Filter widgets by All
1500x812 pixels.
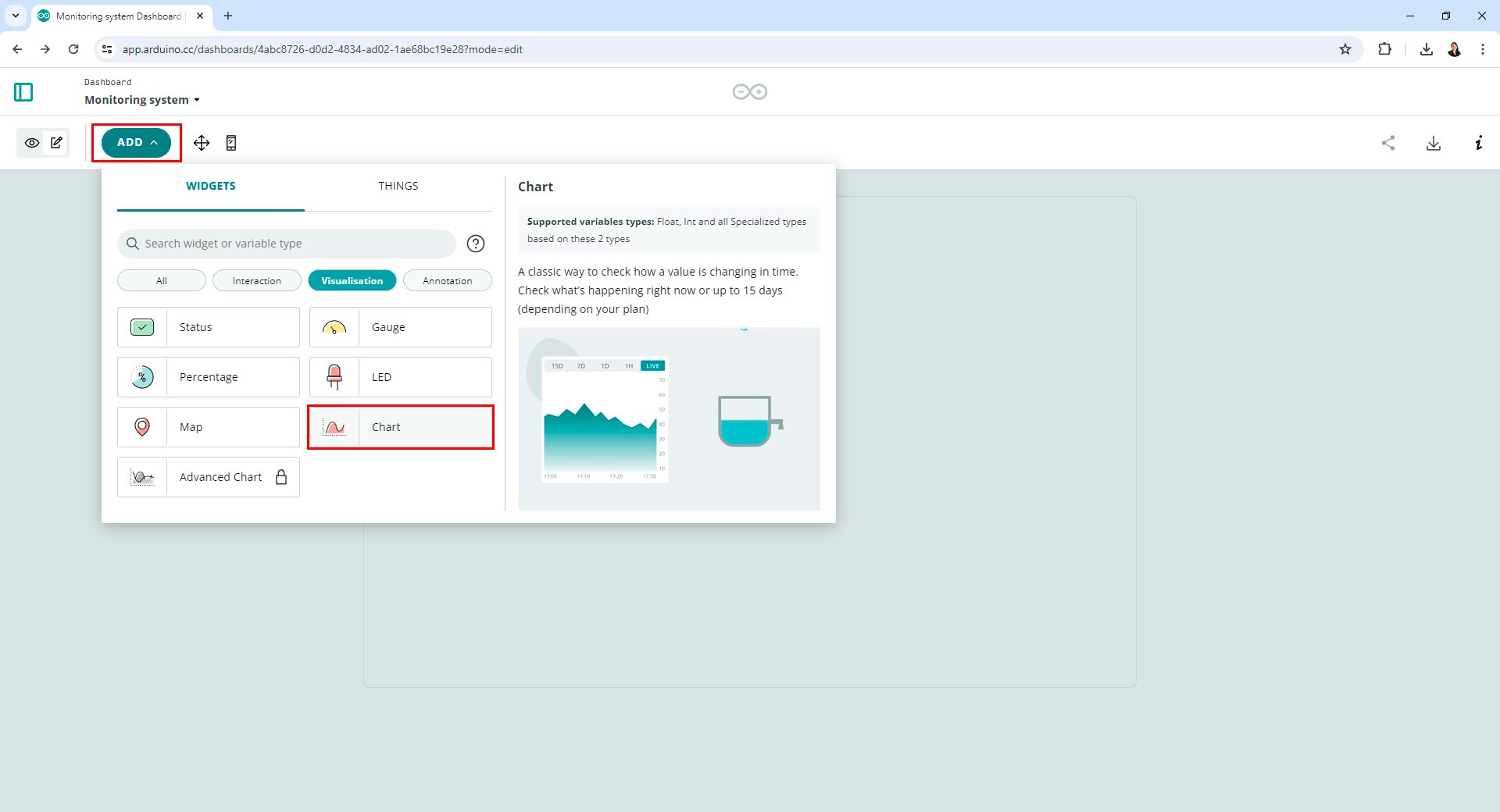tap(162, 281)
